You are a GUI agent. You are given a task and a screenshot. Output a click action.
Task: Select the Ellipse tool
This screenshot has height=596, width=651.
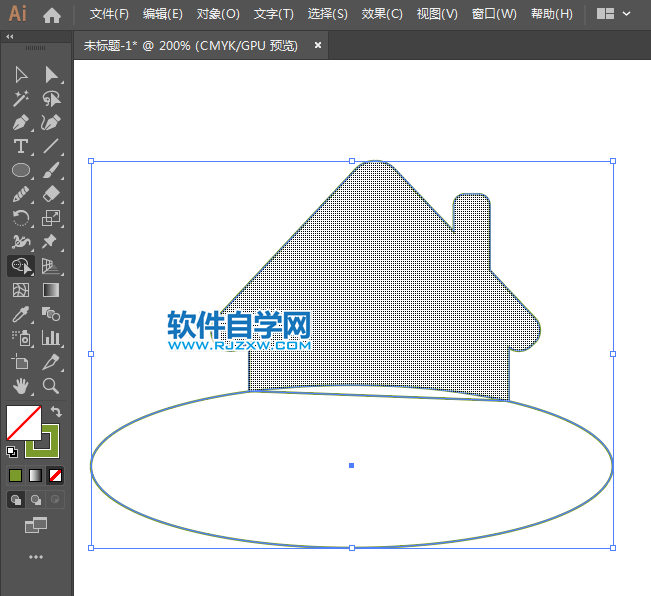pos(21,170)
